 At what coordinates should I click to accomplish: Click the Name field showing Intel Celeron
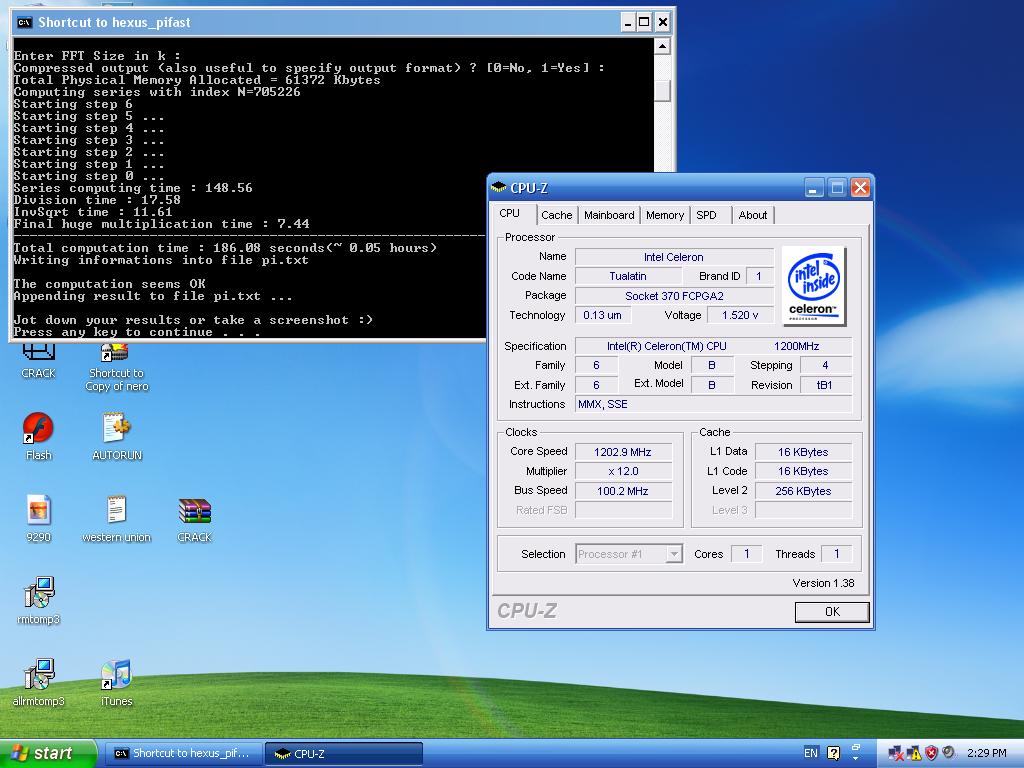pos(674,257)
